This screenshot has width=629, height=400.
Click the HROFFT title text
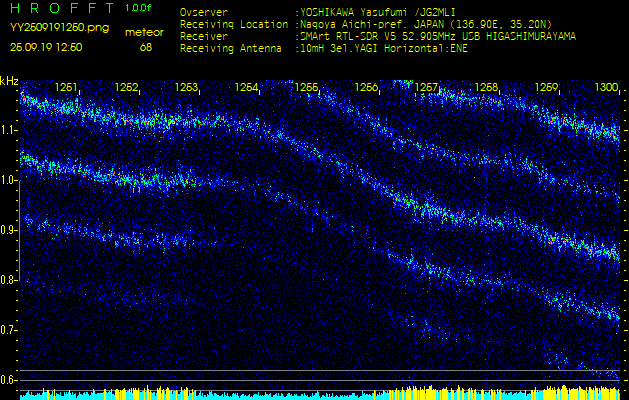click(60, 9)
